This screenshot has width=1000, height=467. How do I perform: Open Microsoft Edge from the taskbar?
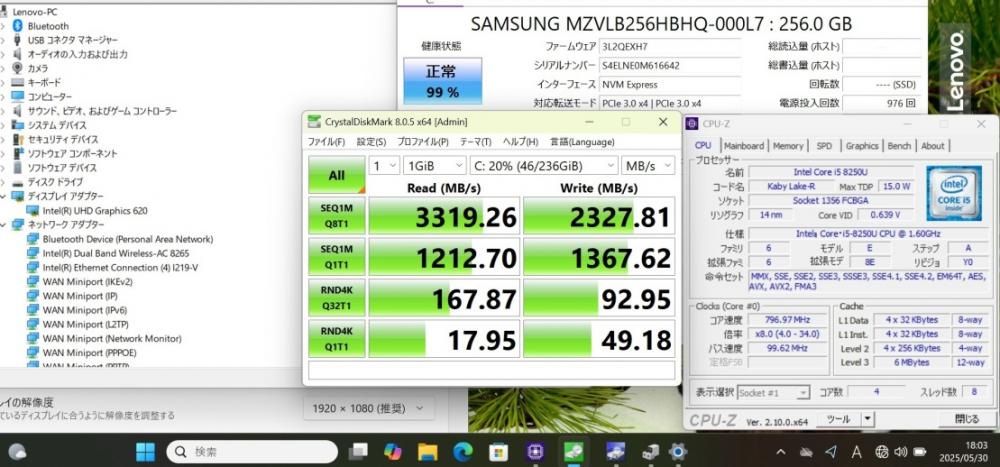[463, 452]
